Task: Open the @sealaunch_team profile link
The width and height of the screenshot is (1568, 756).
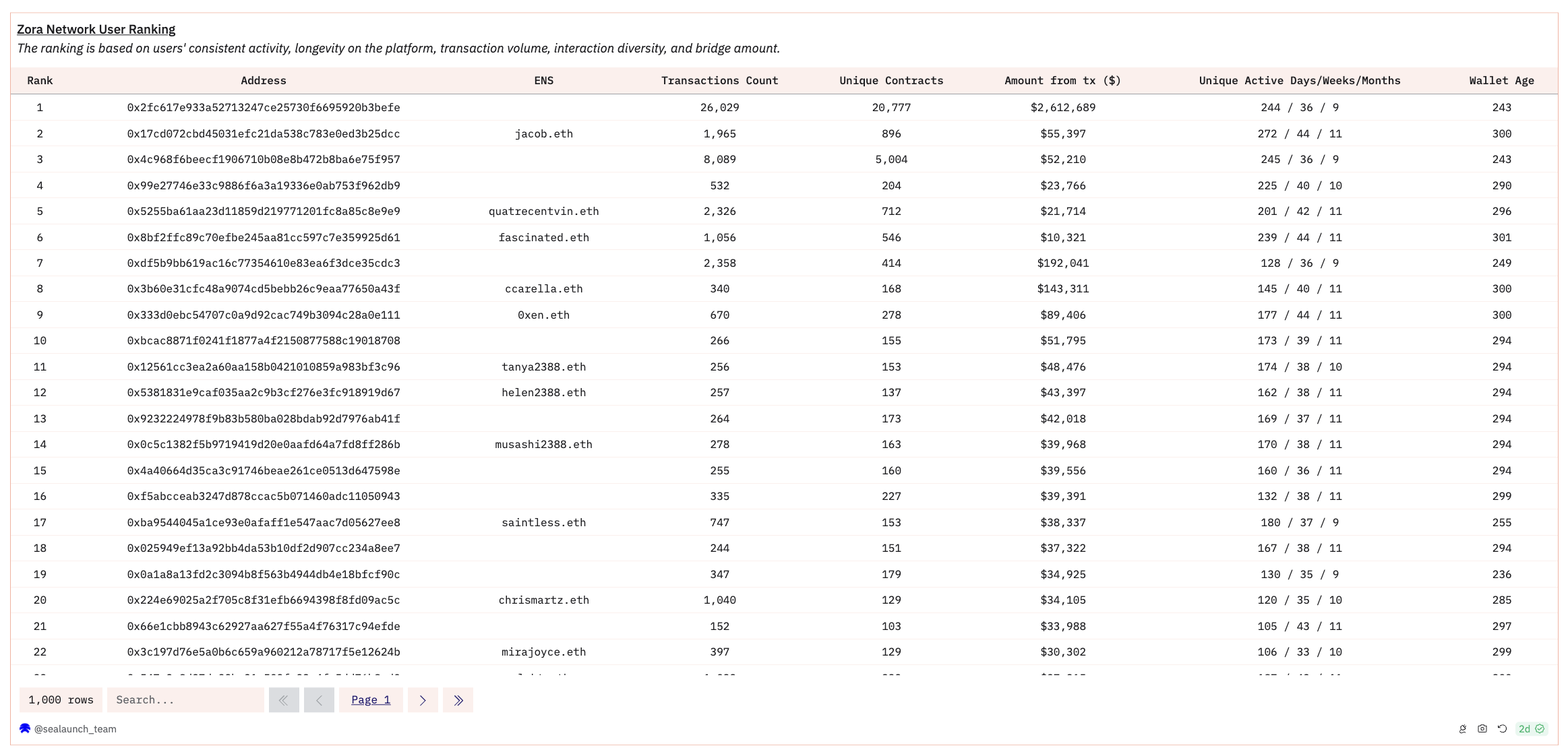Action: coord(75,729)
